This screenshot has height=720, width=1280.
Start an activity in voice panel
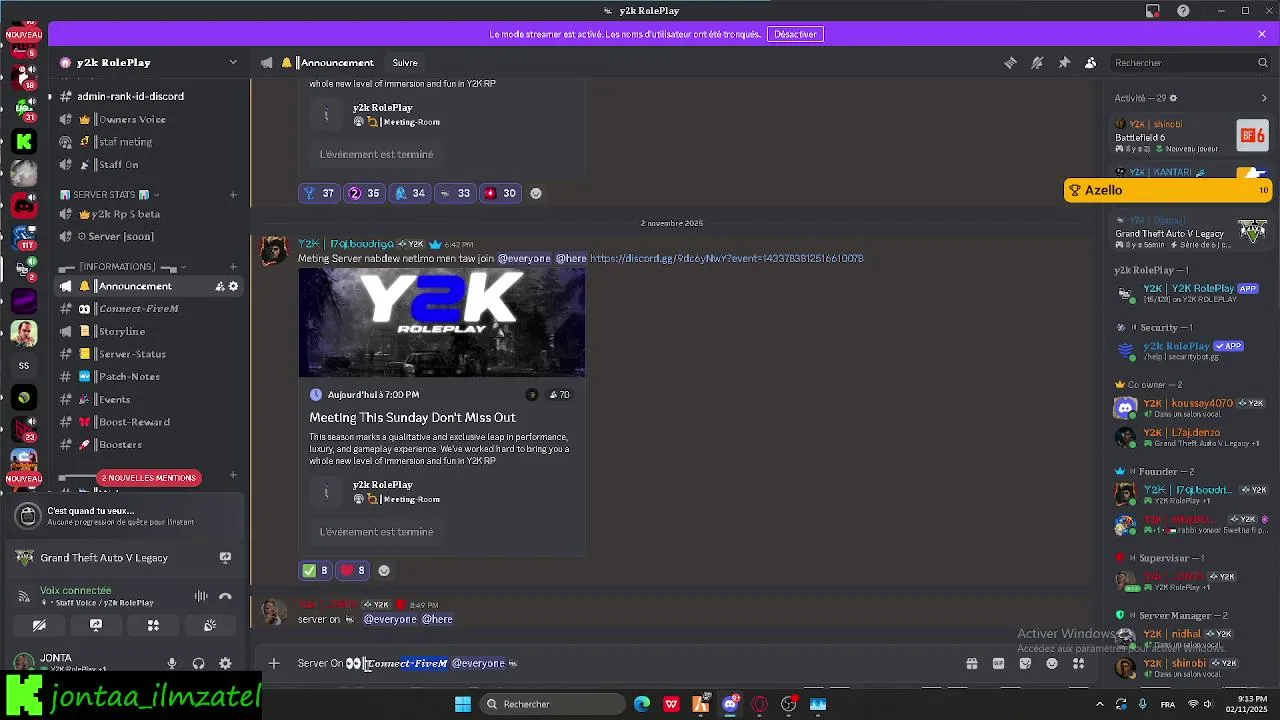[153, 625]
